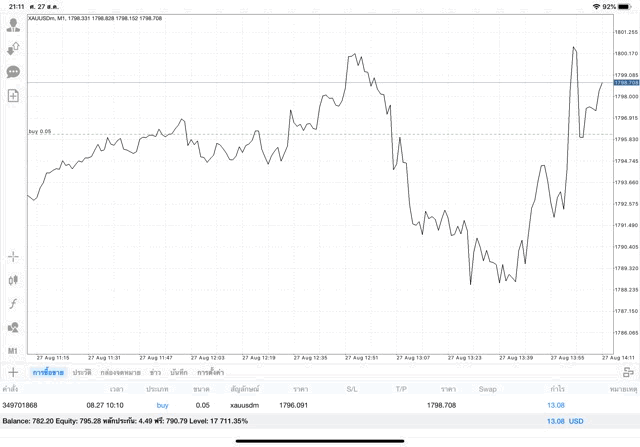Open the candlestick chart type icon
Image resolution: width=640 pixels, height=447 pixels.
coord(13,280)
